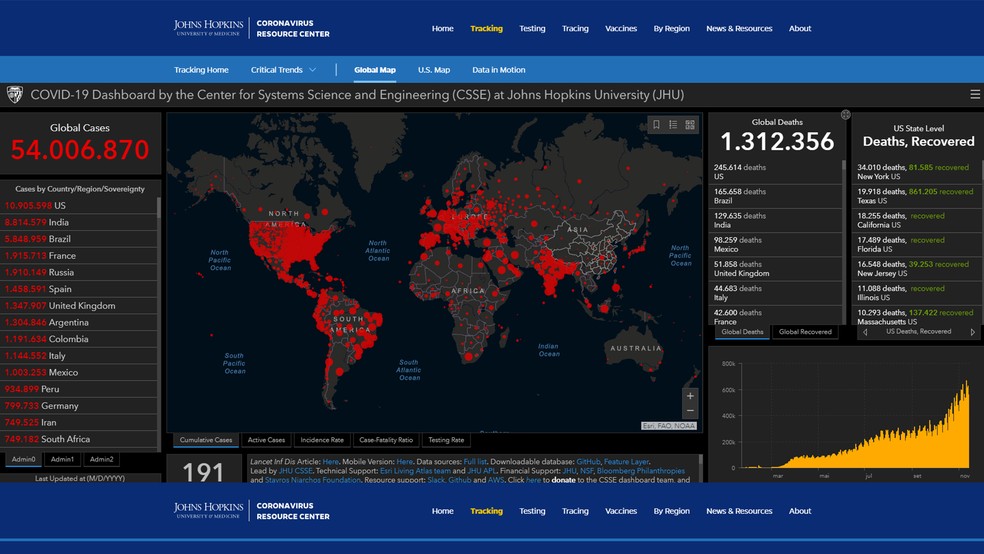
Task: Open the Feature Layer link
Action: pyautogui.click(x=626, y=462)
